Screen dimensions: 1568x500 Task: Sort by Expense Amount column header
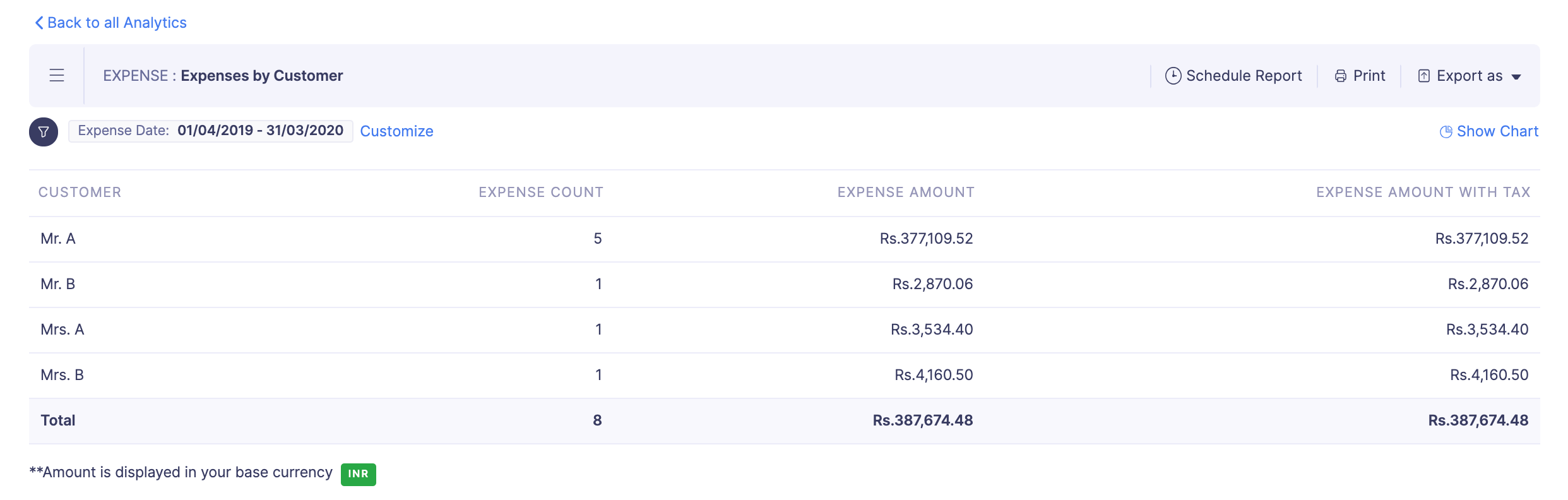tap(905, 193)
